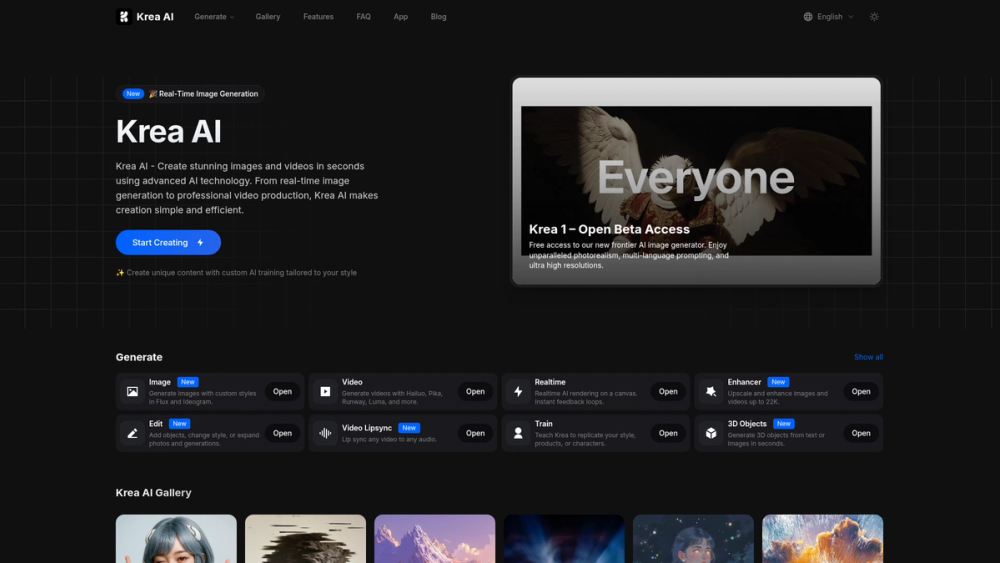
Task: Click the Edit pencil icon
Action: pos(132,433)
